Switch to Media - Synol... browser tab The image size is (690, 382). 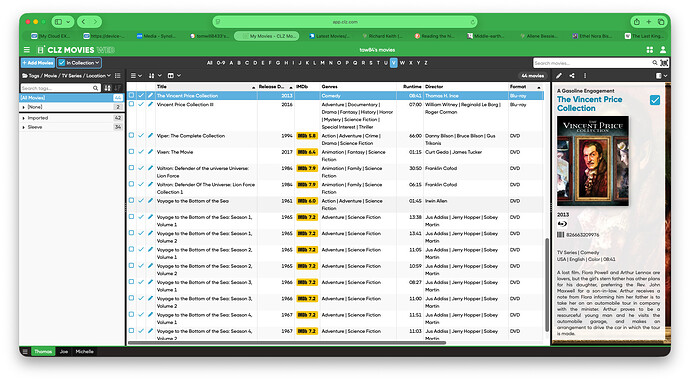coord(157,36)
